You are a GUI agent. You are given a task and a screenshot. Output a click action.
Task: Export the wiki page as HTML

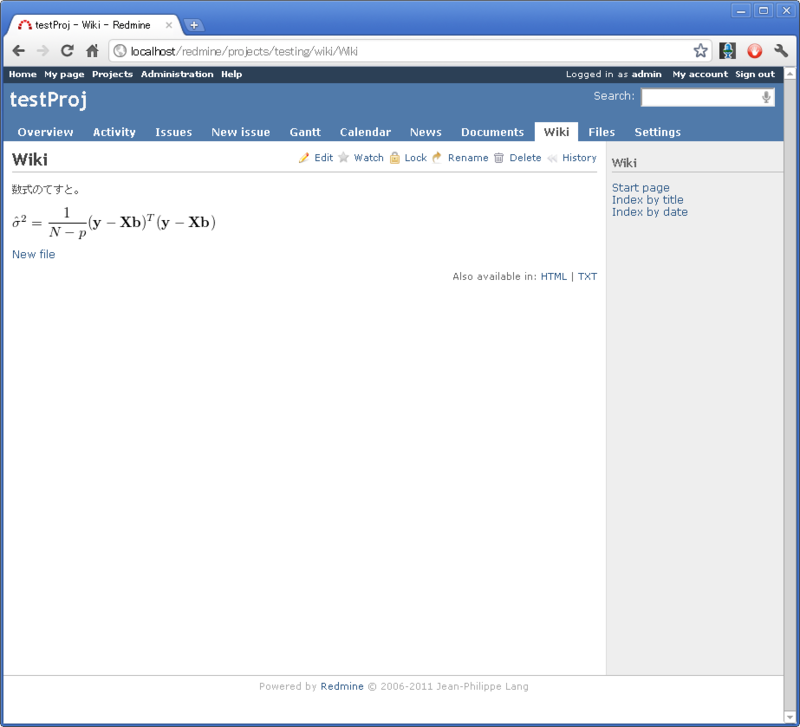click(x=554, y=277)
